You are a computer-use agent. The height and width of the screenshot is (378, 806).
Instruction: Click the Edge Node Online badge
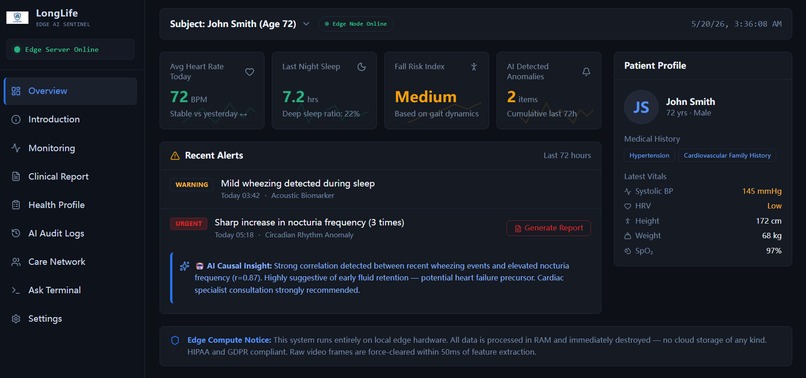pos(356,24)
